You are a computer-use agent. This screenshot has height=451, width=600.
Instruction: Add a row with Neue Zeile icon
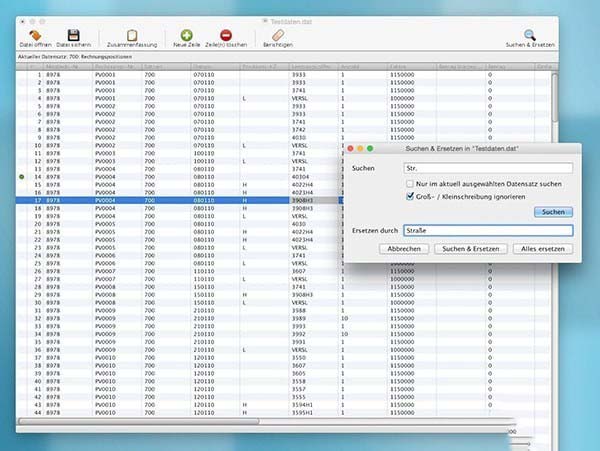click(x=186, y=35)
